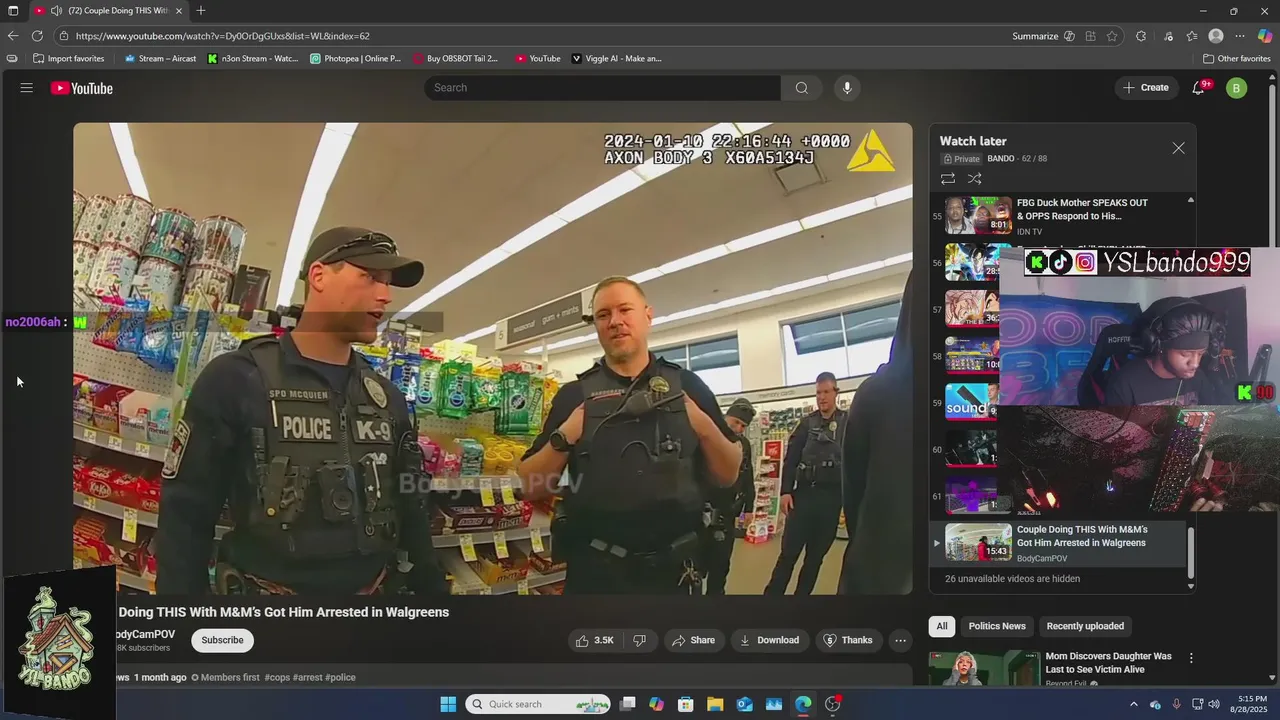Go to the YouTube home logo
Screen dimensions: 1280x720
click(x=82, y=88)
